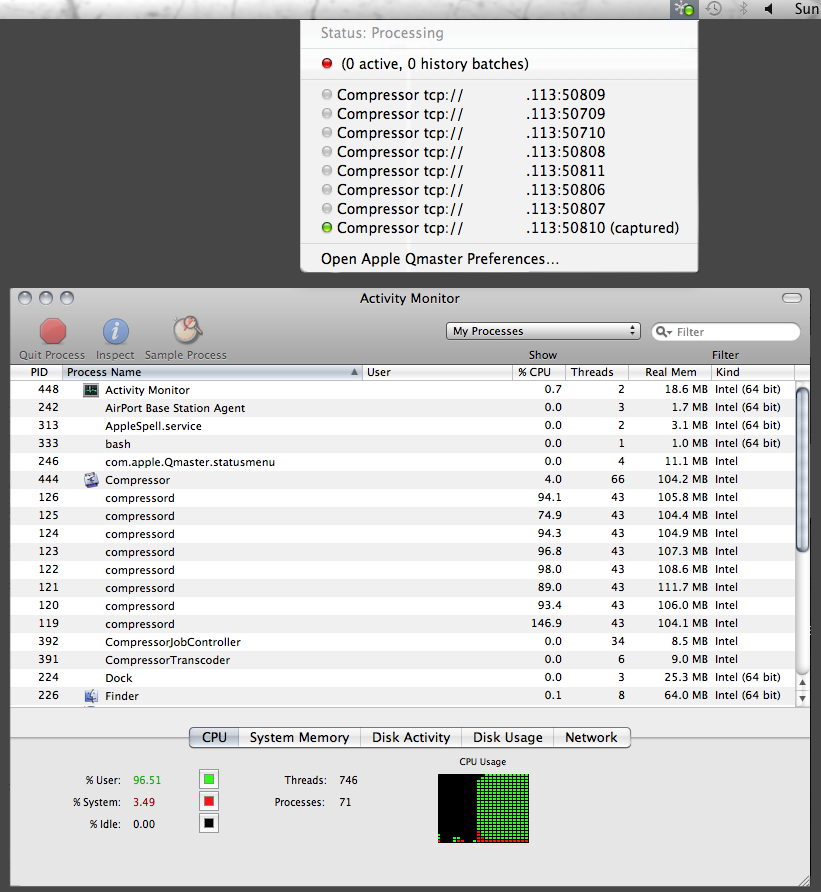The width and height of the screenshot is (821, 892).
Task: Click the red % System color swatch
Action: tap(209, 801)
